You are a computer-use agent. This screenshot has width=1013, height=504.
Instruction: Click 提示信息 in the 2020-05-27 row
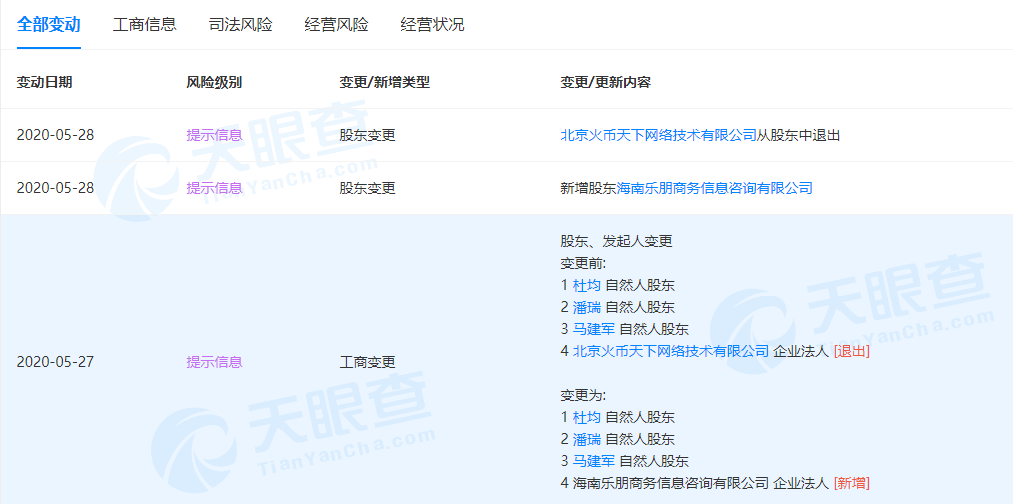pyautogui.click(x=214, y=362)
